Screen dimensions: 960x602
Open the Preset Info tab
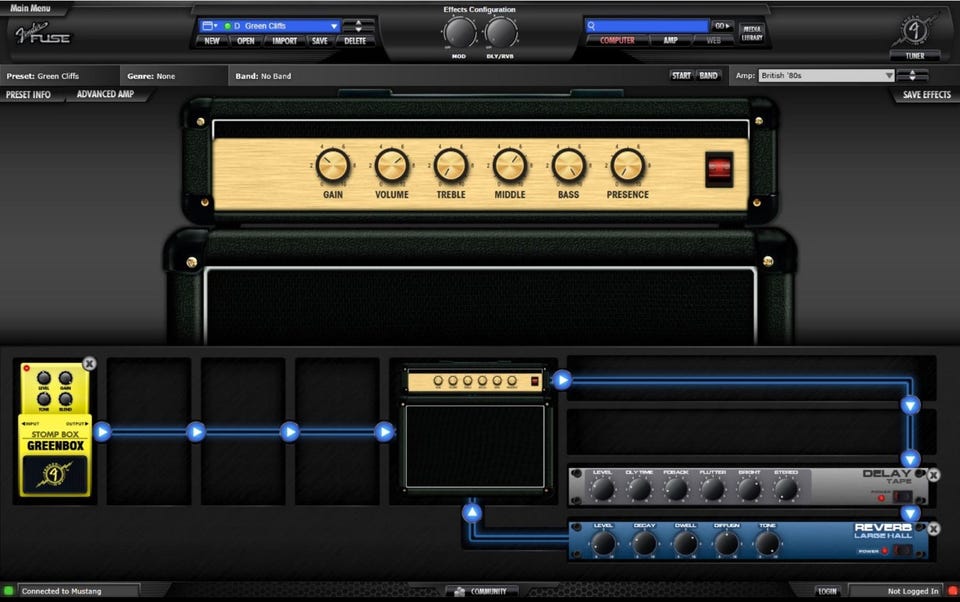29,95
